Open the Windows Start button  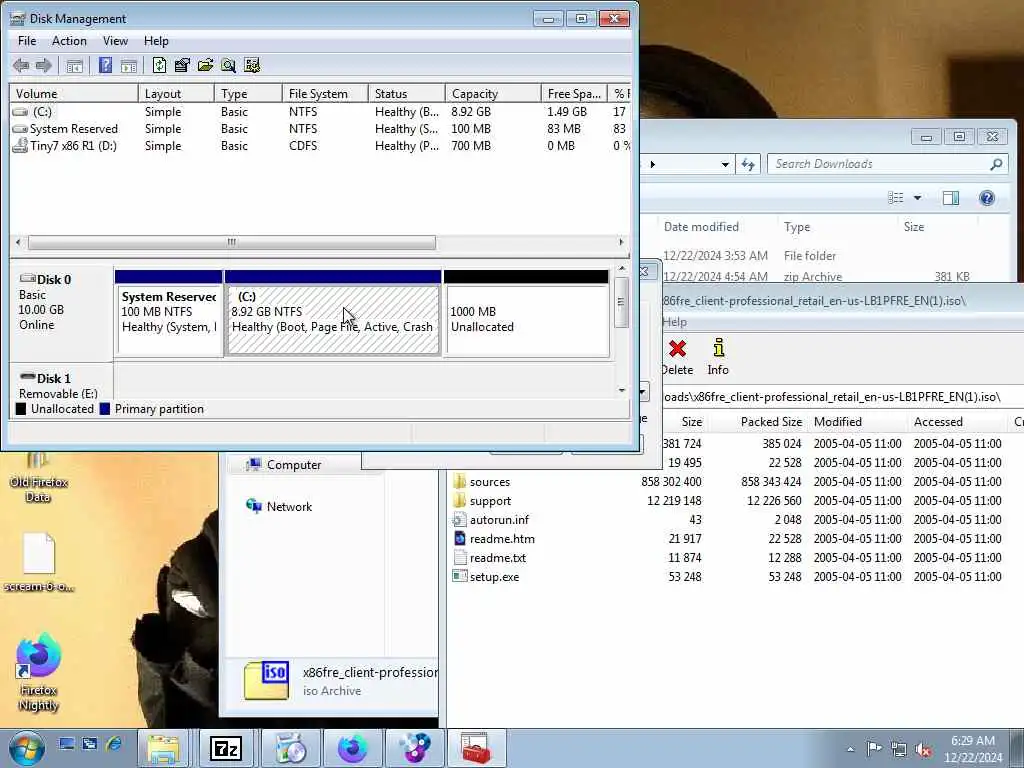tap(27, 748)
